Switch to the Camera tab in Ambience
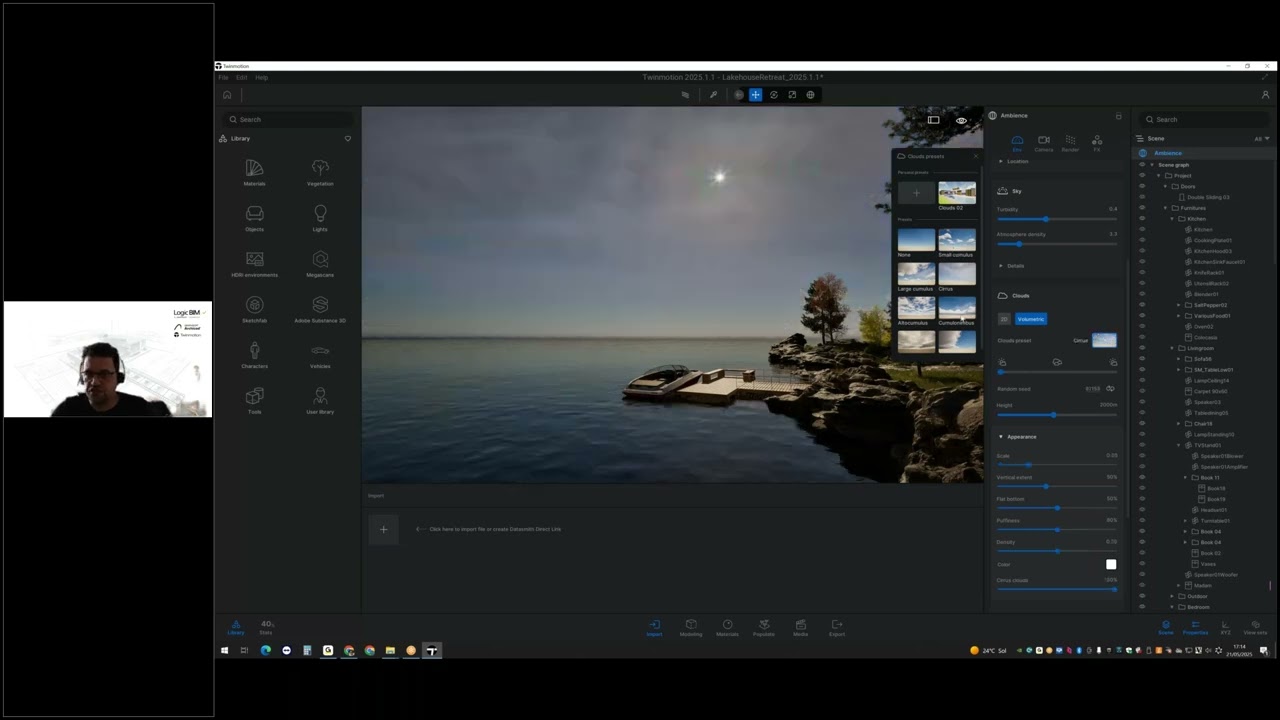 1043,143
